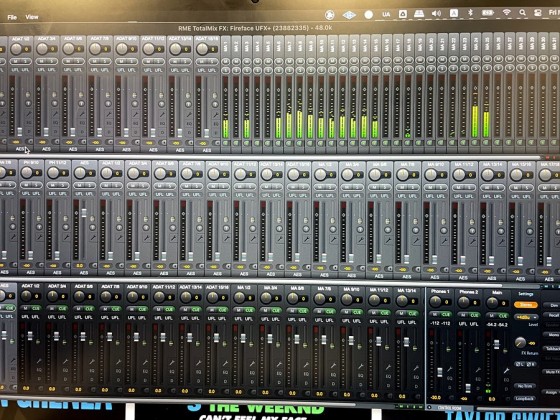Click the Mute FX button
Viewport: 560px width, 420px height.
tap(552, 372)
